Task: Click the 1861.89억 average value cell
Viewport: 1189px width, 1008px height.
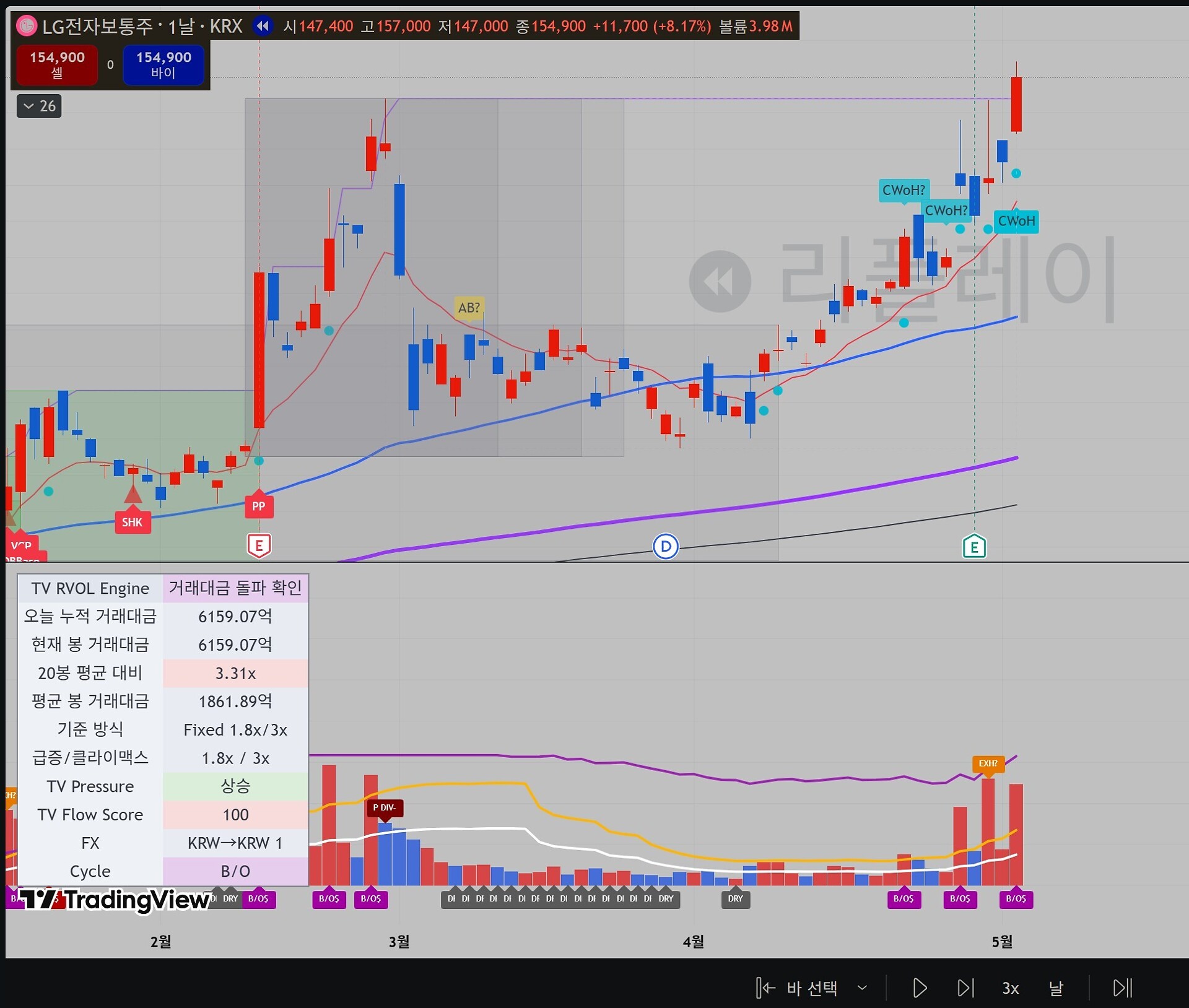Action: 235,702
